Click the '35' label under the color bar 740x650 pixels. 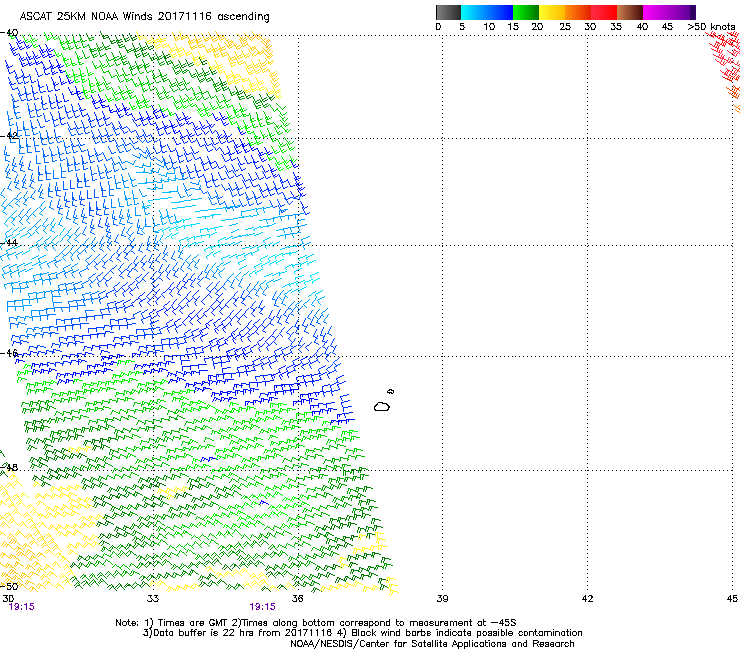[615, 26]
